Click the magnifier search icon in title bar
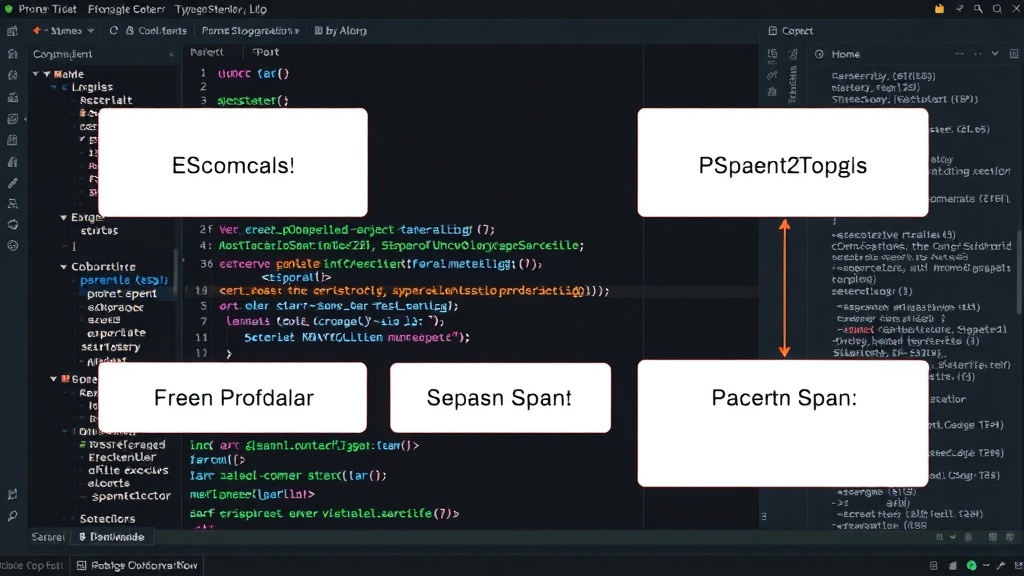 click(978, 9)
